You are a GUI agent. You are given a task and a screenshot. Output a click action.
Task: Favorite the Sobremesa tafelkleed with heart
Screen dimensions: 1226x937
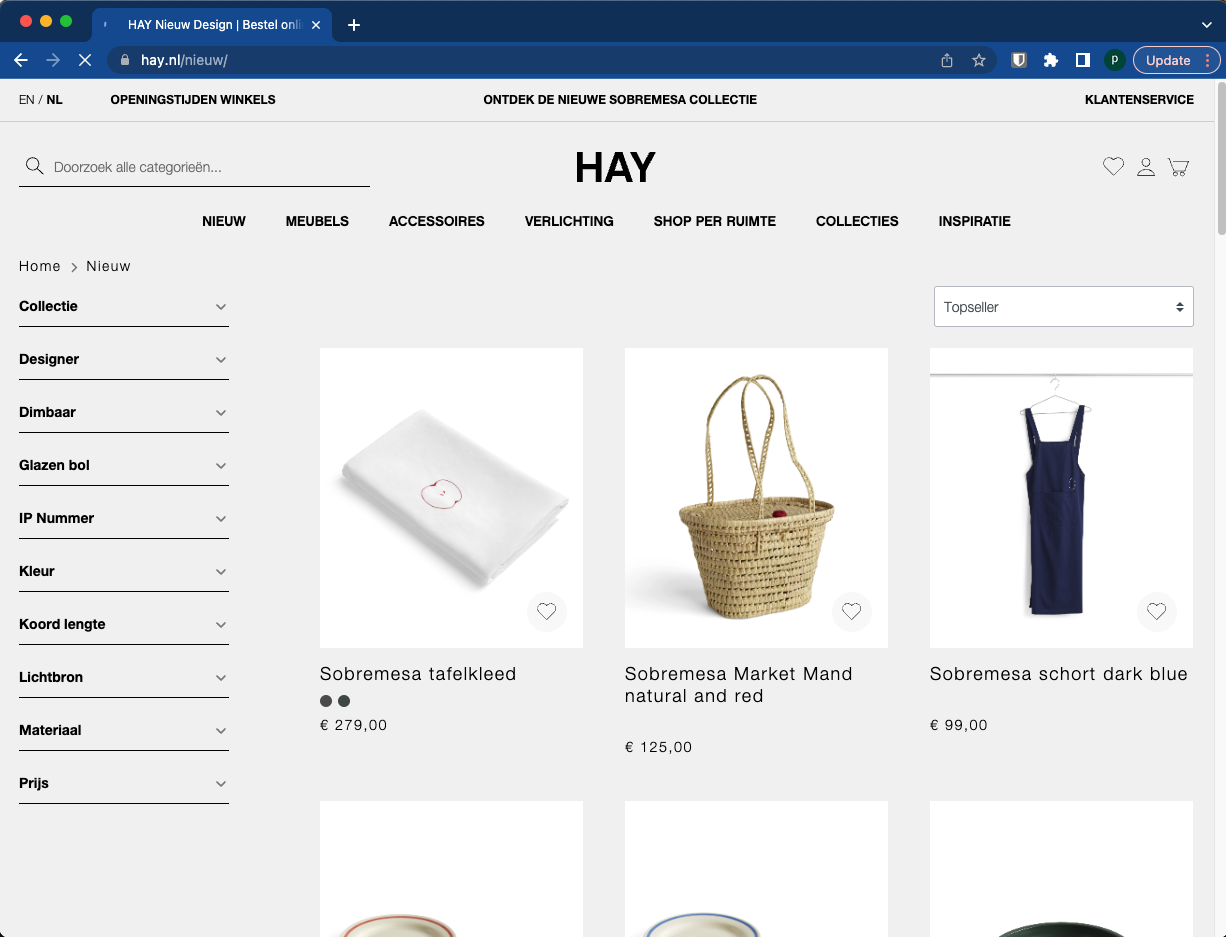click(546, 611)
